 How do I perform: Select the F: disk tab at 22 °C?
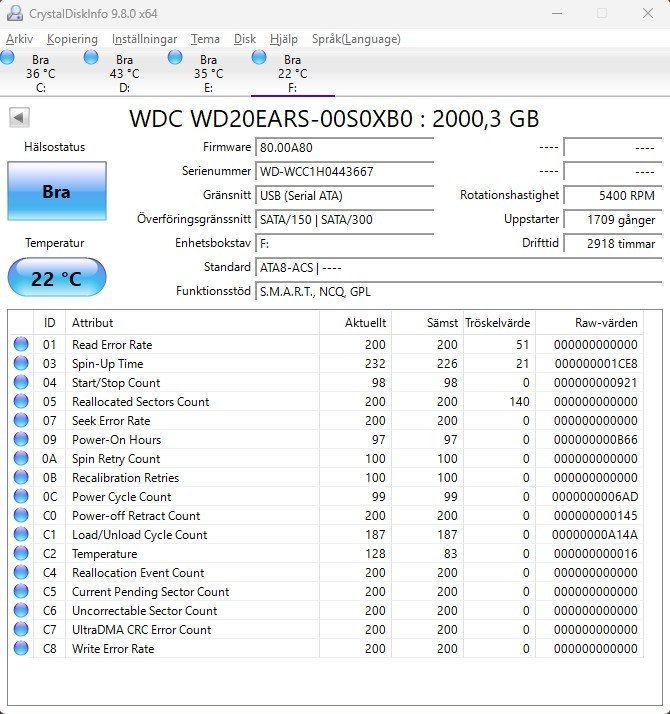(x=292, y=73)
